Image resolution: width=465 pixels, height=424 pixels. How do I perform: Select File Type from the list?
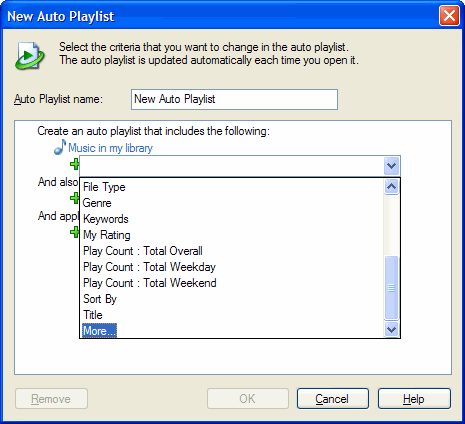[104, 187]
